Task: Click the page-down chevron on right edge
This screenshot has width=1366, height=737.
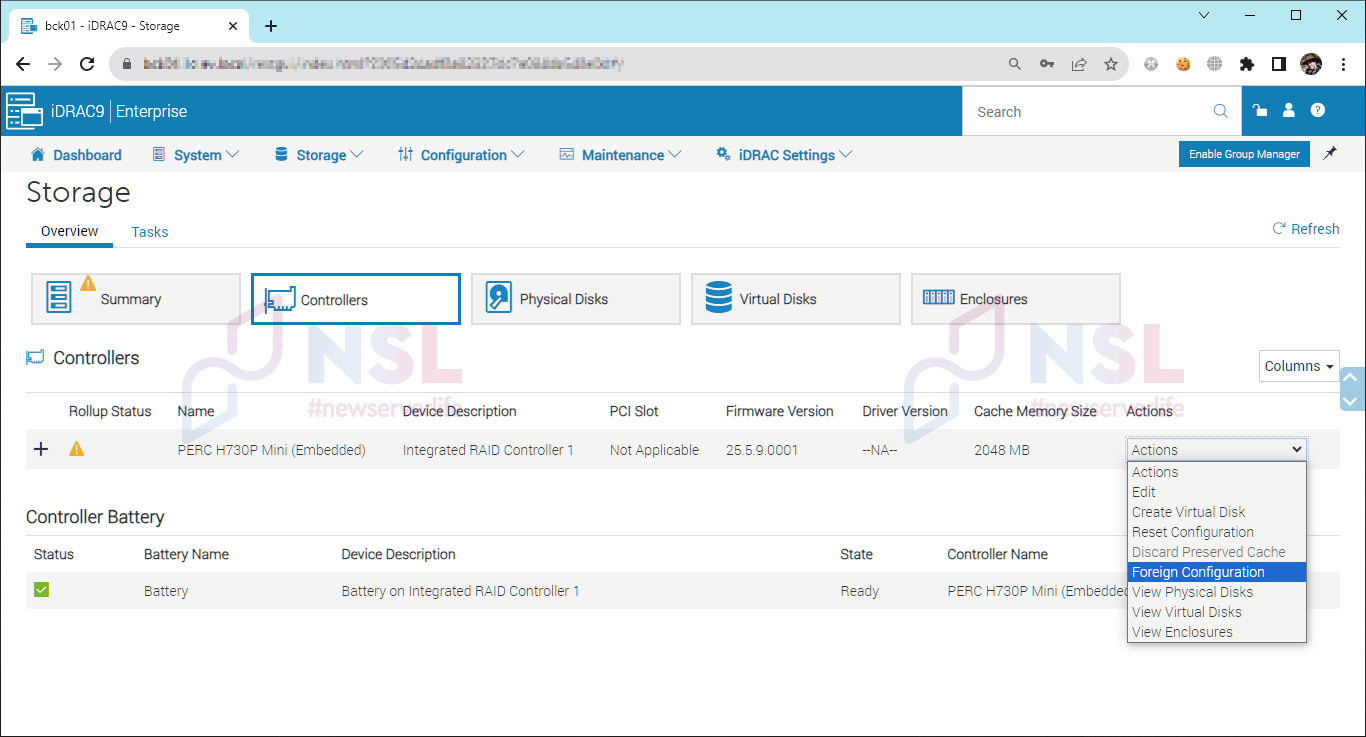Action: point(1351,400)
